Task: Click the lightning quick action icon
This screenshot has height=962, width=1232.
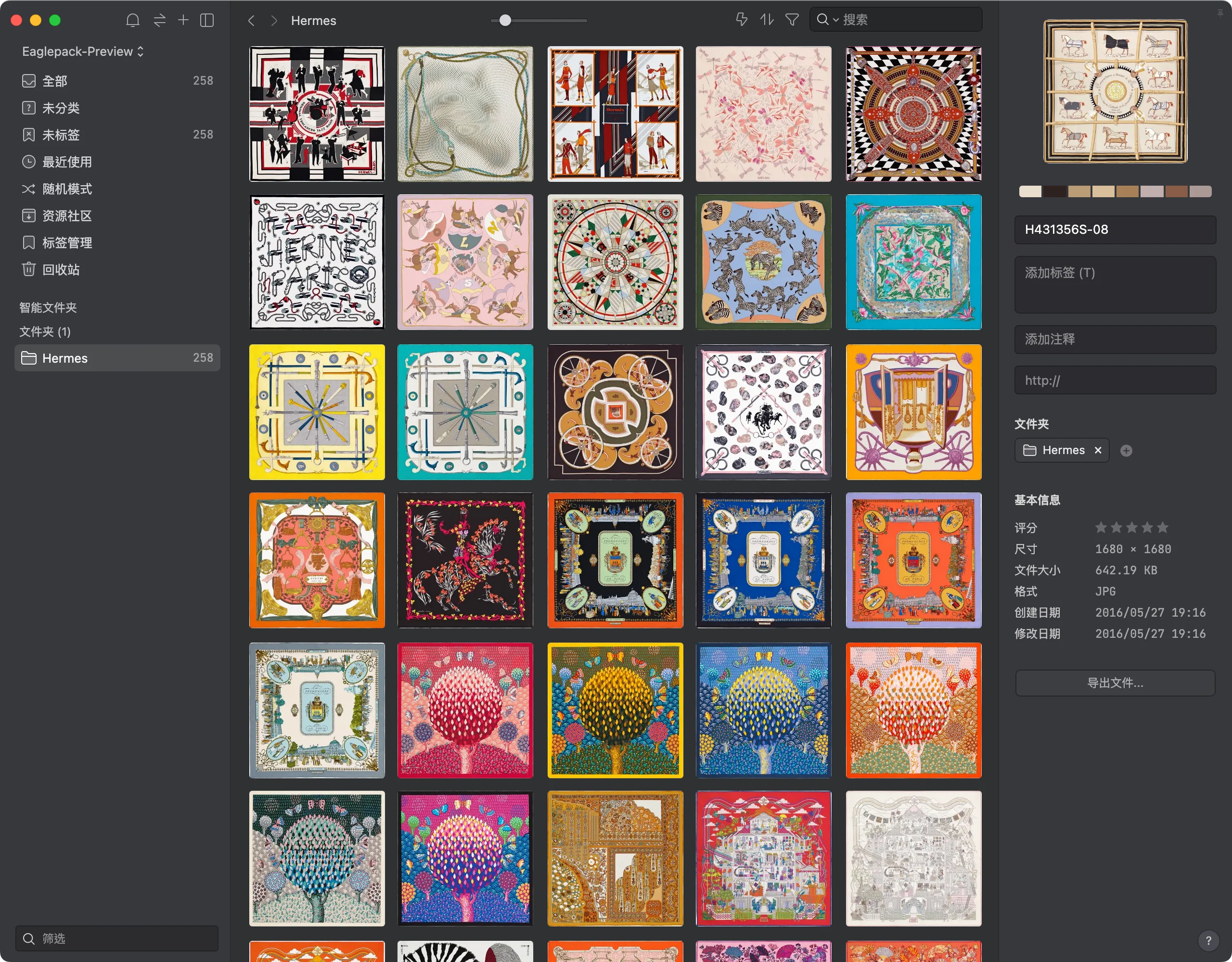Action: point(742,20)
